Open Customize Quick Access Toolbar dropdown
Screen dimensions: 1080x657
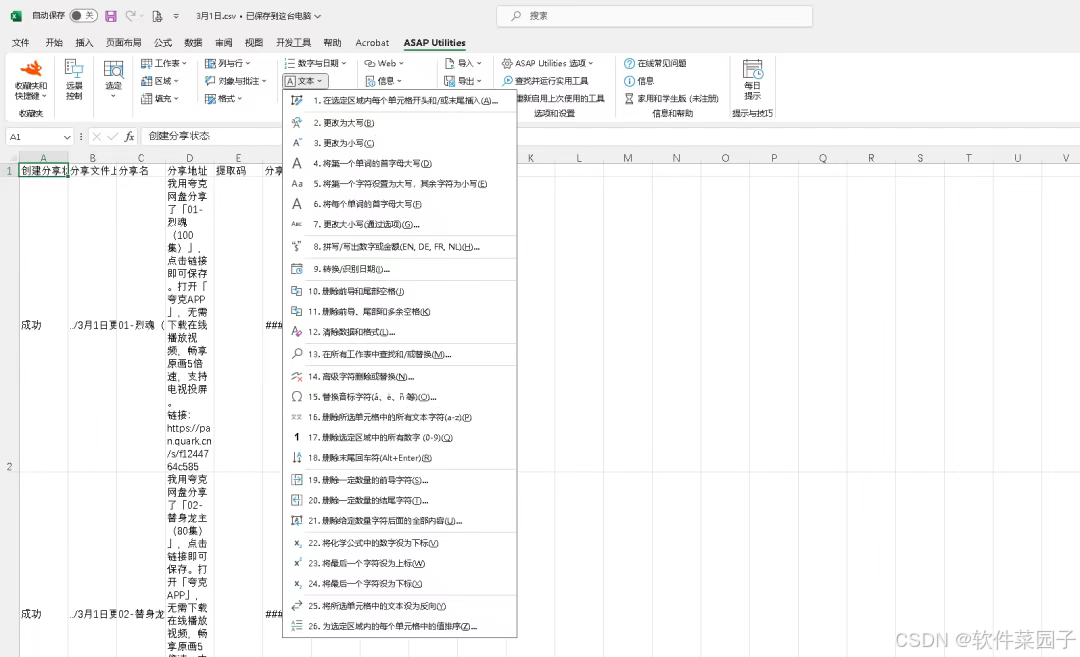[176, 15]
